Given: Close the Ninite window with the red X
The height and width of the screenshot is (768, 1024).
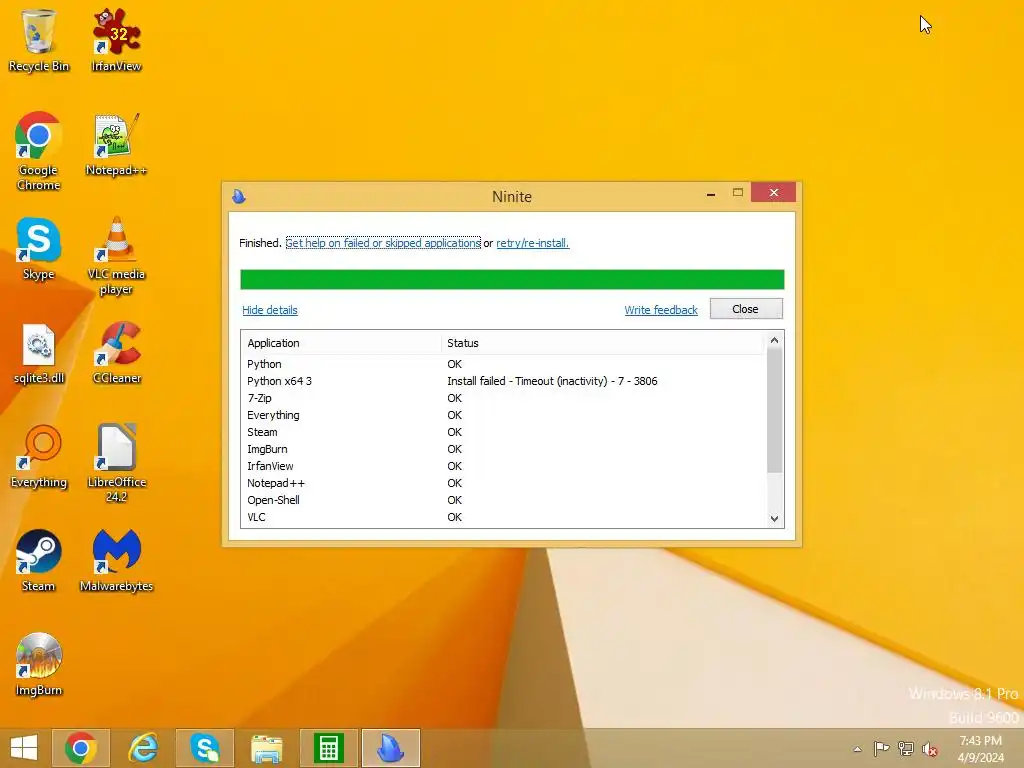Looking at the screenshot, I should pyautogui.click(x=774, y=193).
